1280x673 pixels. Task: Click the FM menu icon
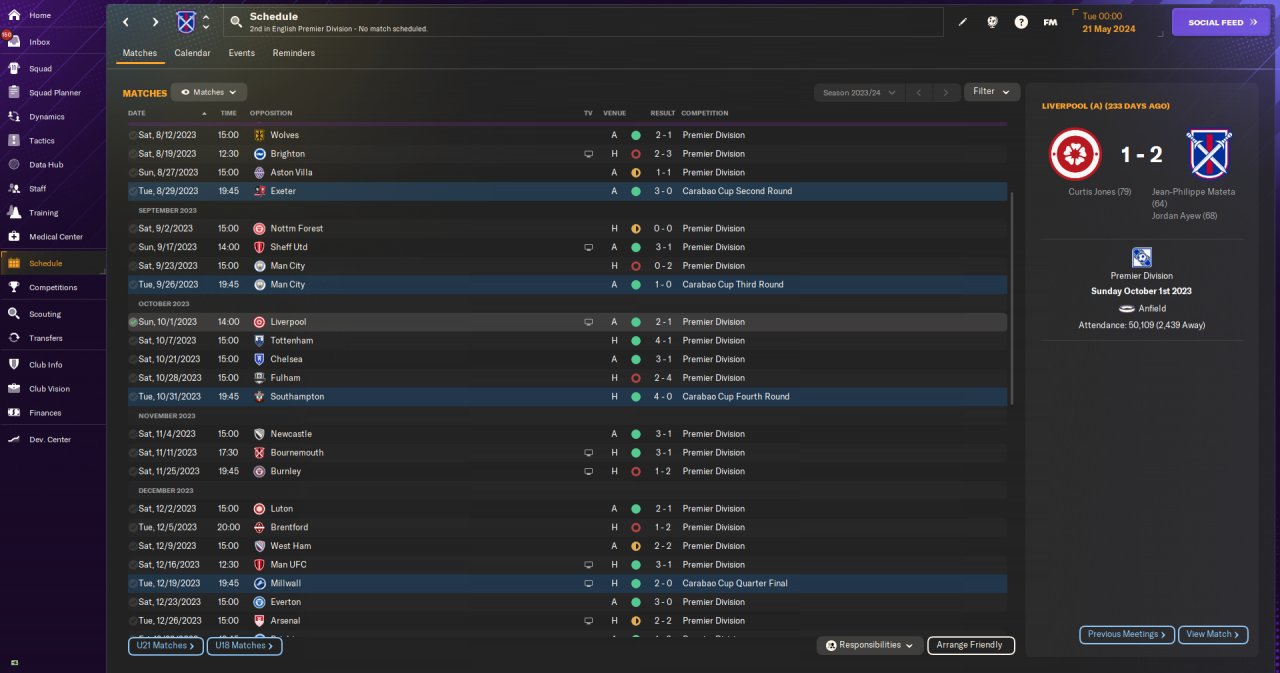pyautogui.click(x=1050, y=22)
